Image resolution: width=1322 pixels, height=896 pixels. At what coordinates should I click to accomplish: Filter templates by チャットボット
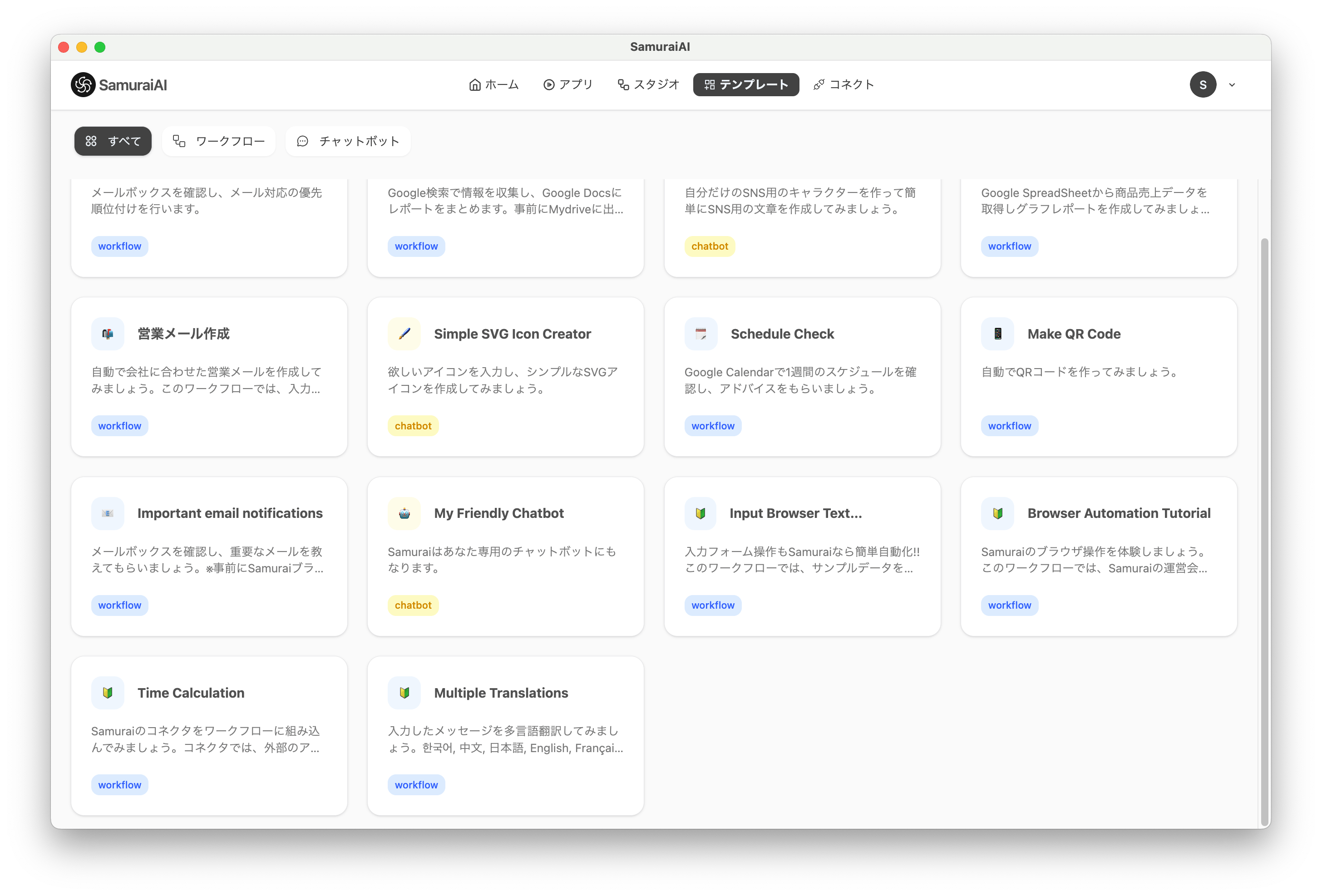348,141
